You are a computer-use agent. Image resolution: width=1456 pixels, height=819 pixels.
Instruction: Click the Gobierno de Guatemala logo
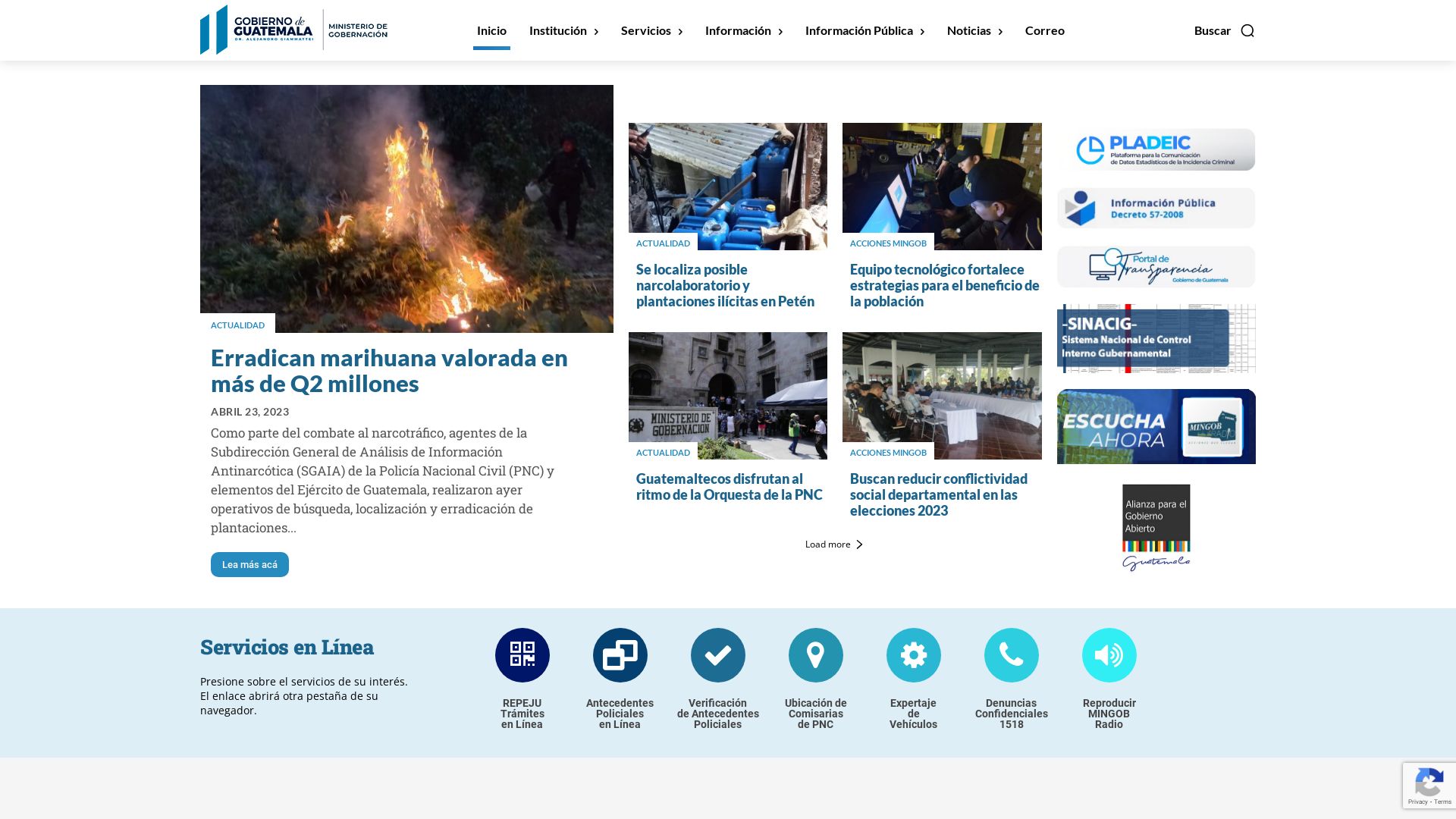tap(294, 30)
